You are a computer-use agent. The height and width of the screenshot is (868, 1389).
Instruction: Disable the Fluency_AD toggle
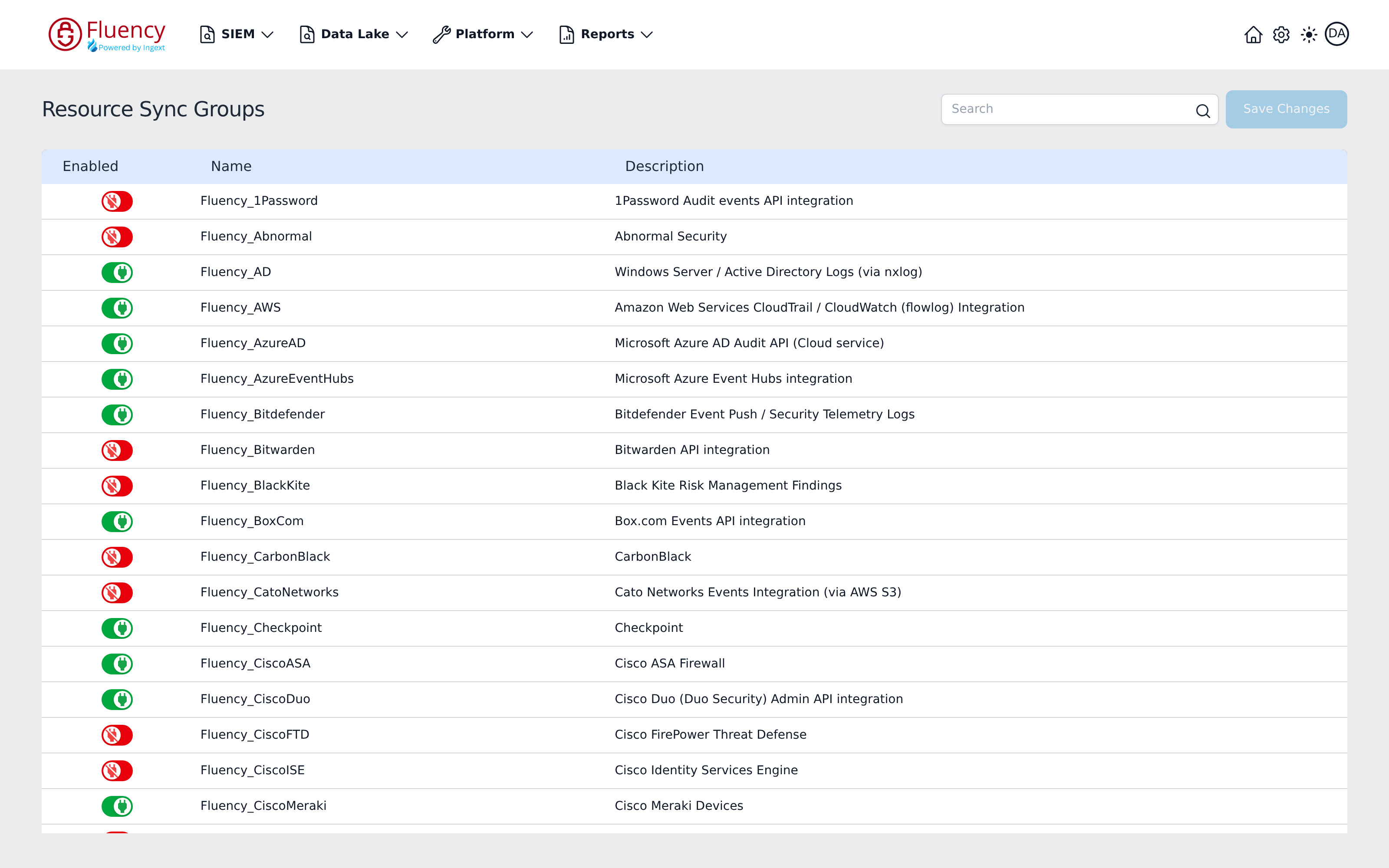tap(117, 273)
